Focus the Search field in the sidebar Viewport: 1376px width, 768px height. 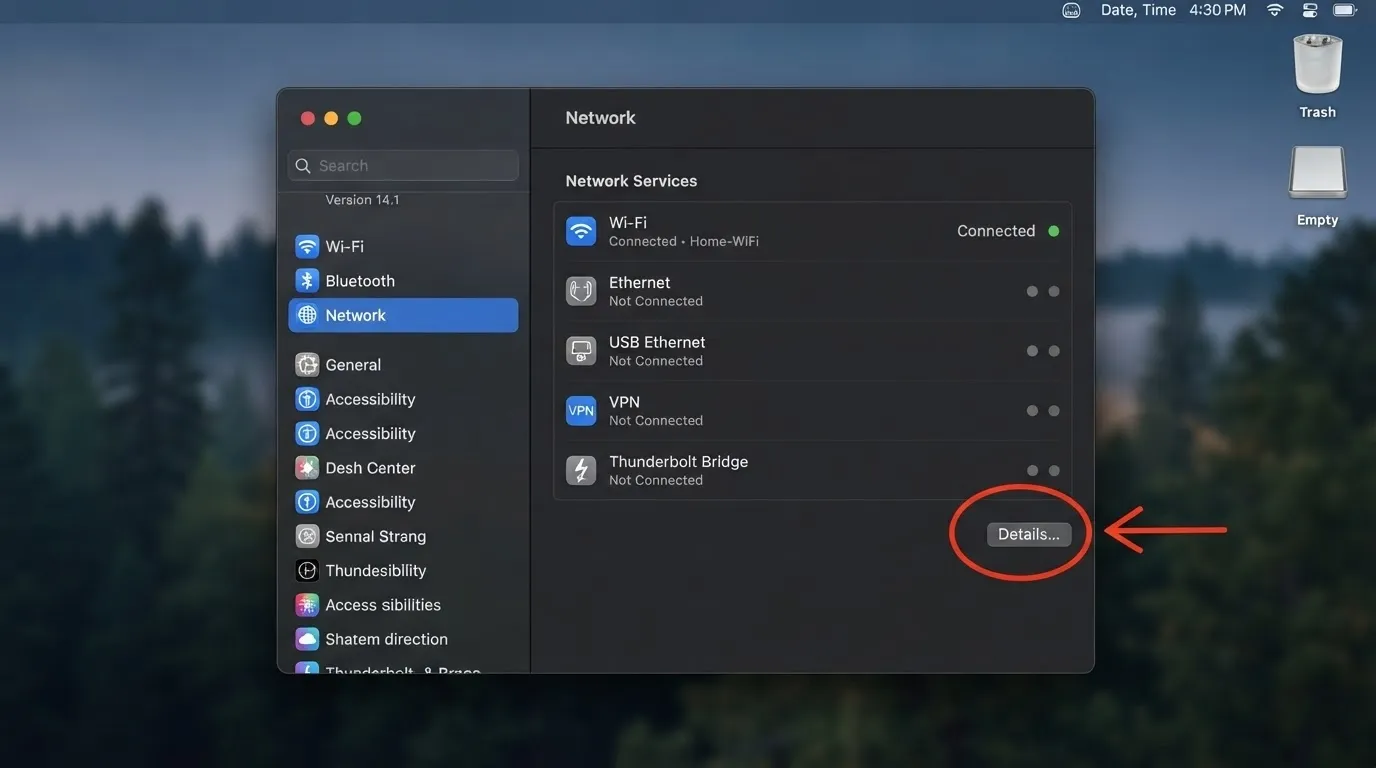(403, 166)
